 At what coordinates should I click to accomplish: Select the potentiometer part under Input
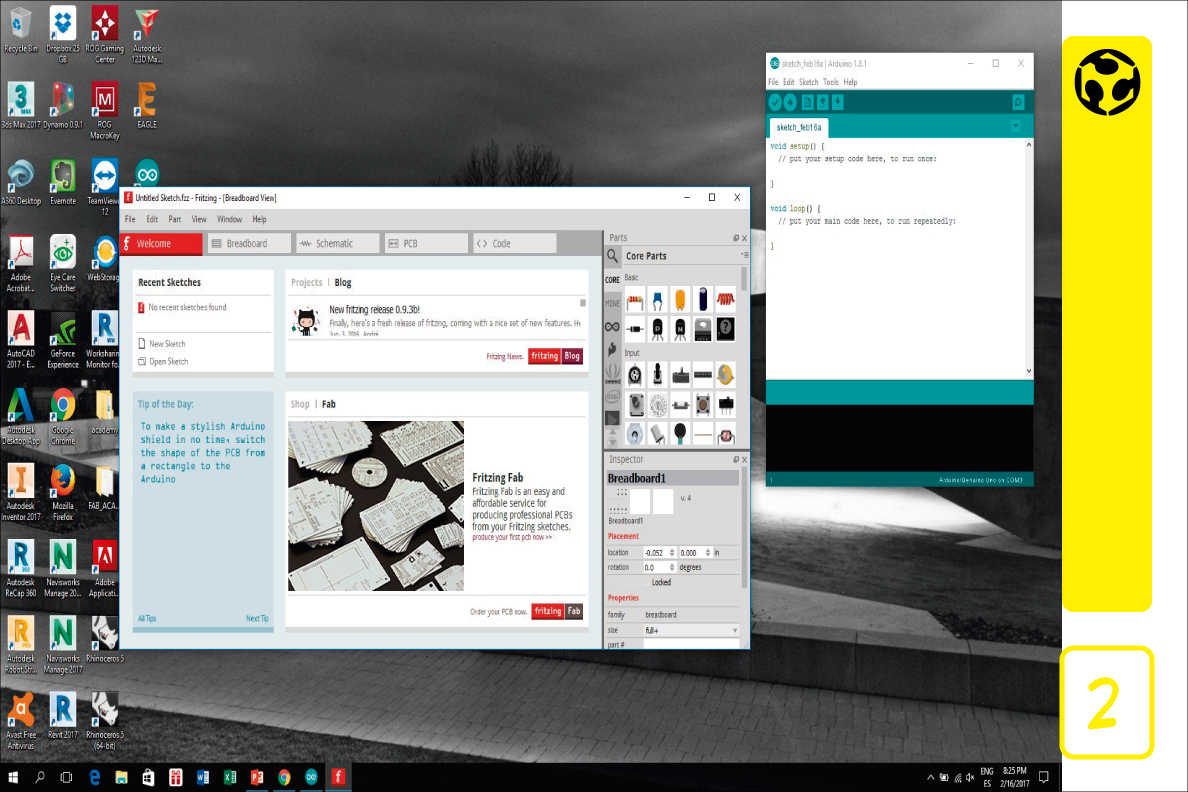tap(635, 374)
